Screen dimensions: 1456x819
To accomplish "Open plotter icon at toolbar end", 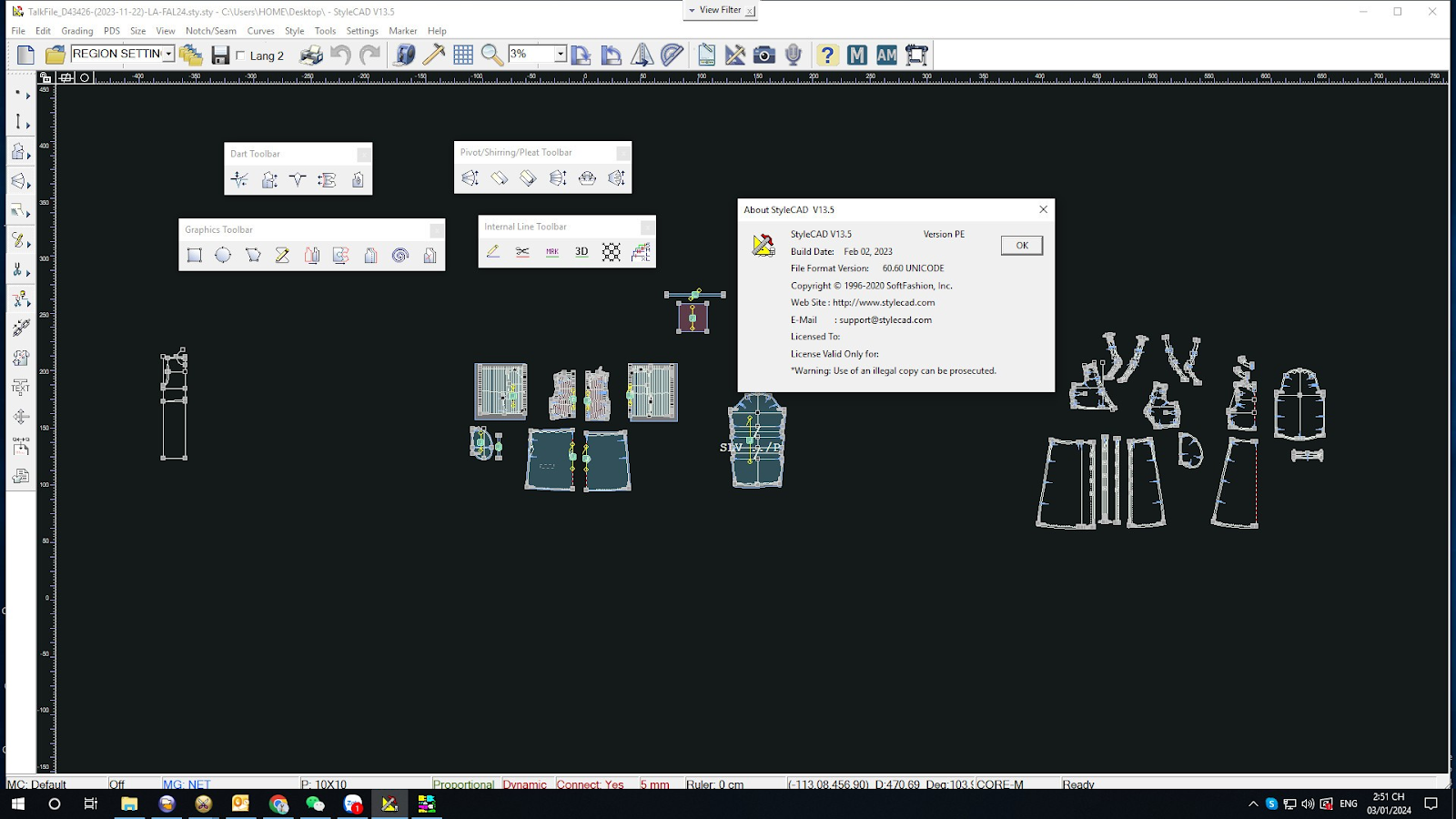I will (916, 55).
